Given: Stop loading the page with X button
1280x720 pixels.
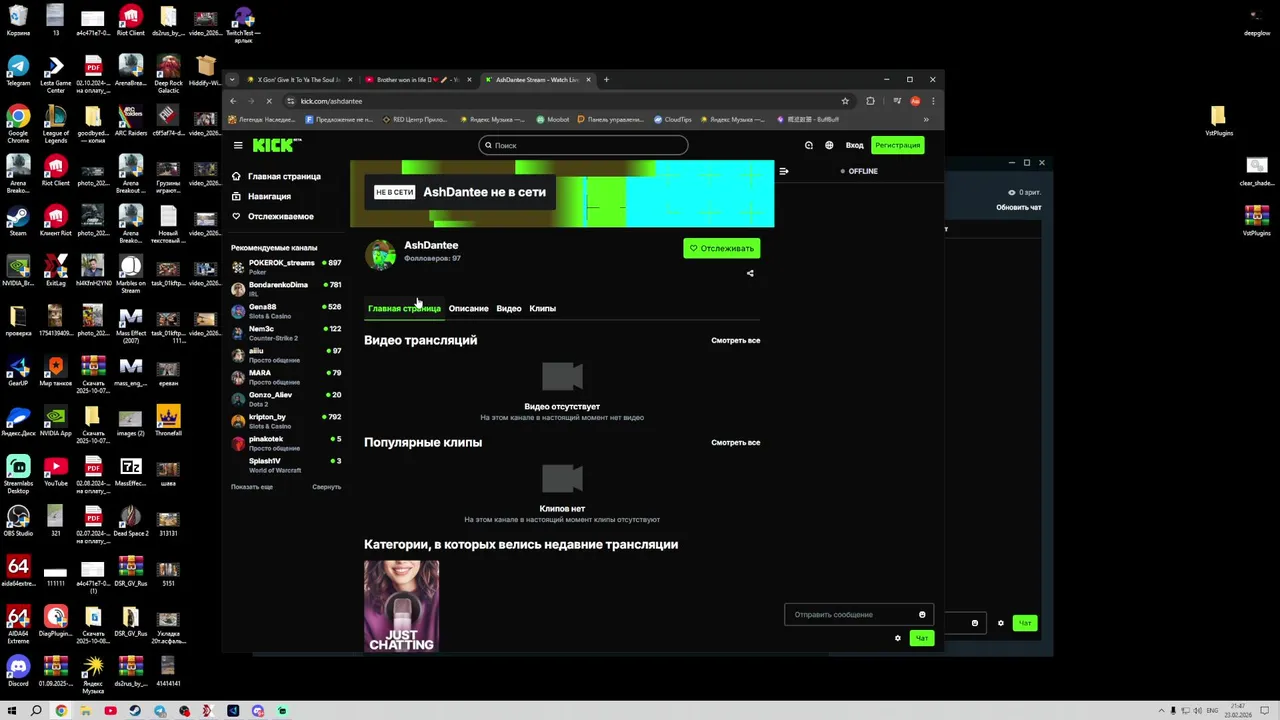Looking at the screenshot, I should pyautogui.click(x=268, y=101).
